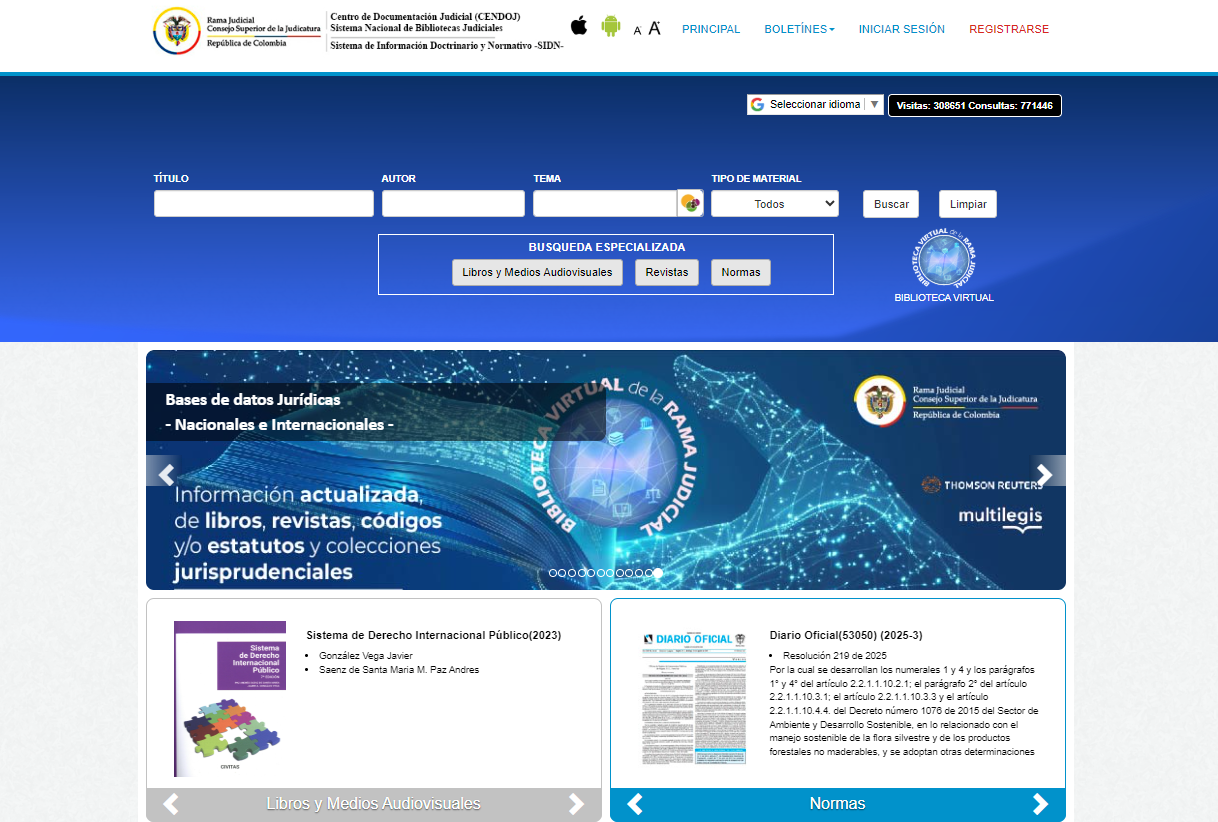This screenshot has height=822, width=1218.
Task: Open Iniciar Sesión from top menu
Action: [x=902, y=29]
